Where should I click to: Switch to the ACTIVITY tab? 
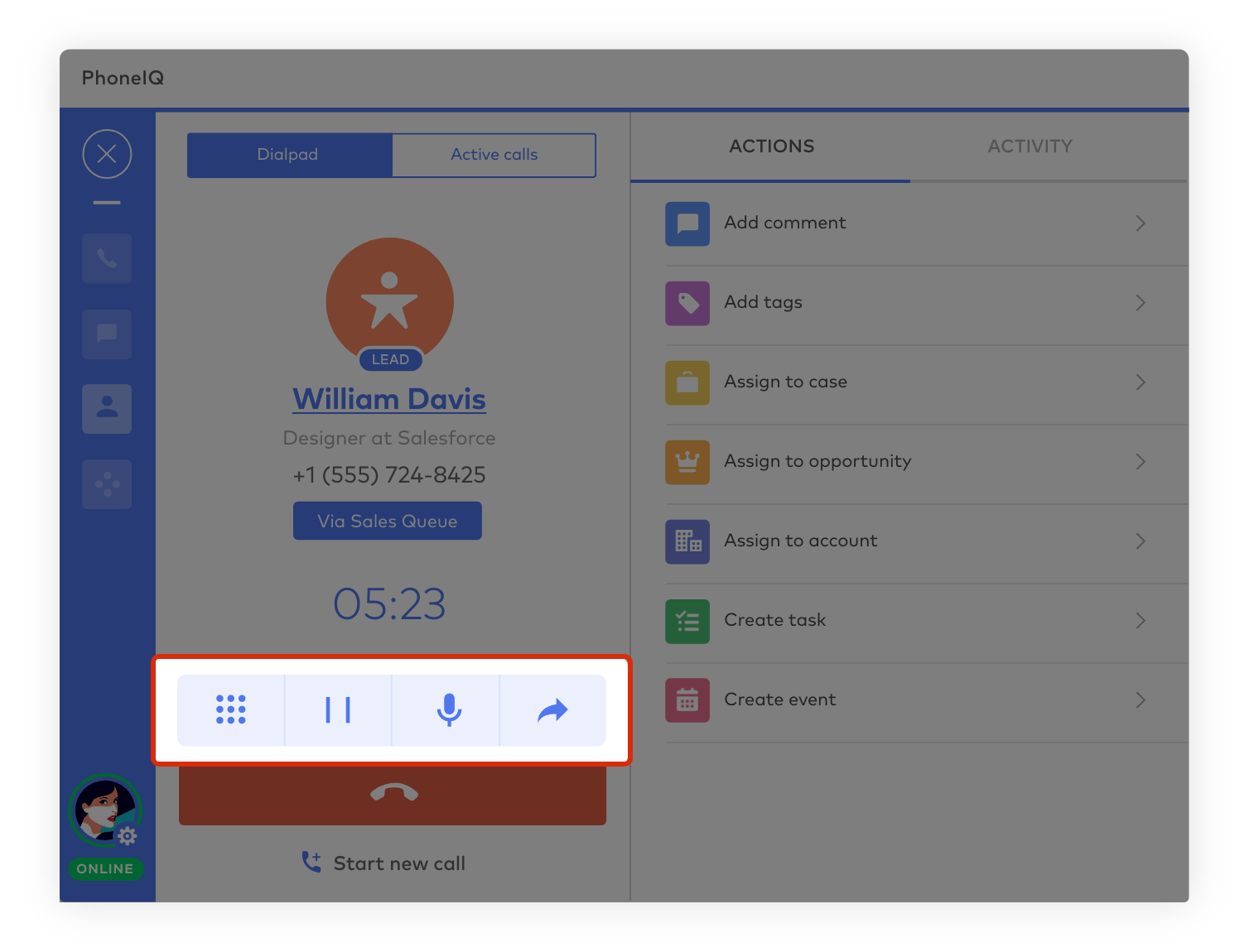pyautogui.click(x=1030, y=147)
